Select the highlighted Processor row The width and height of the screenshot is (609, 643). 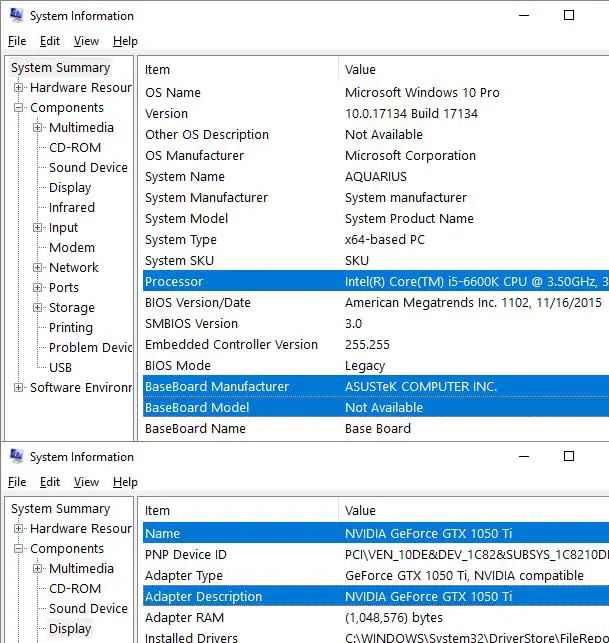coord(376,282)
